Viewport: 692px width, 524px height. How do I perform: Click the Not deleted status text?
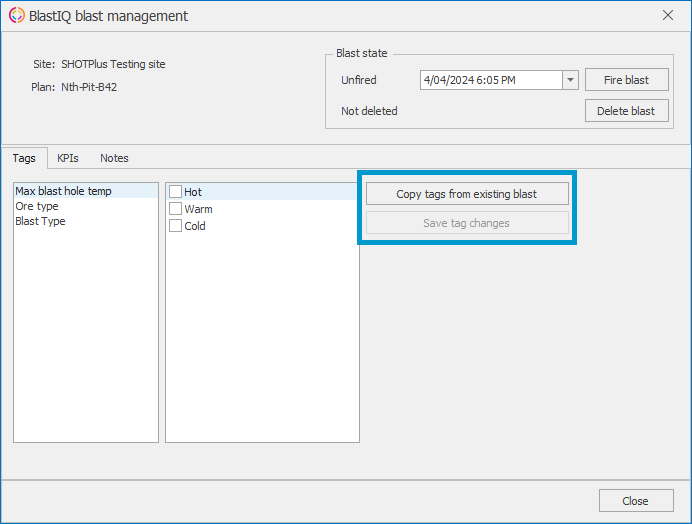point(369,111)
